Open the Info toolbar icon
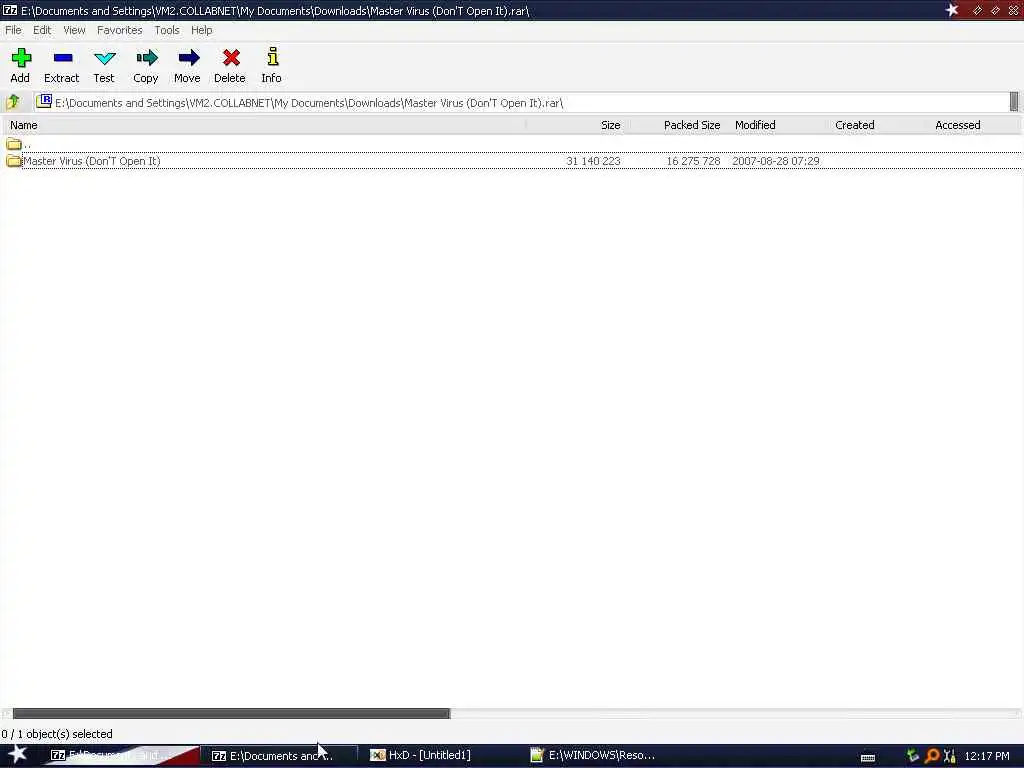This screenshot has height=768, width=1024. (272, 57)
